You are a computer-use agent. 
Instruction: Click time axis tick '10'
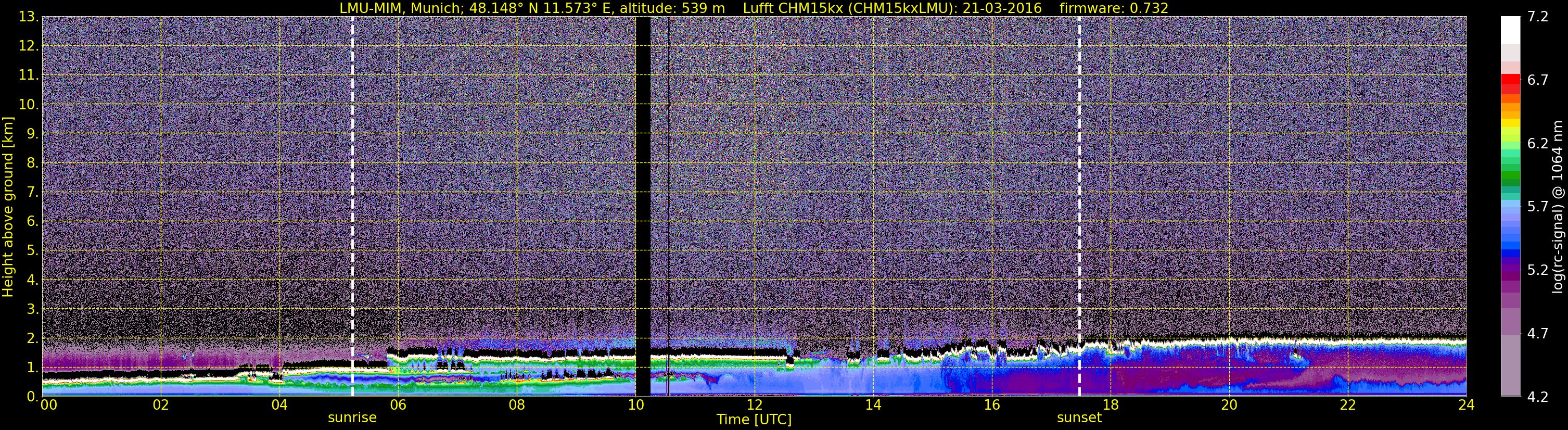click(x=635, y=406)
